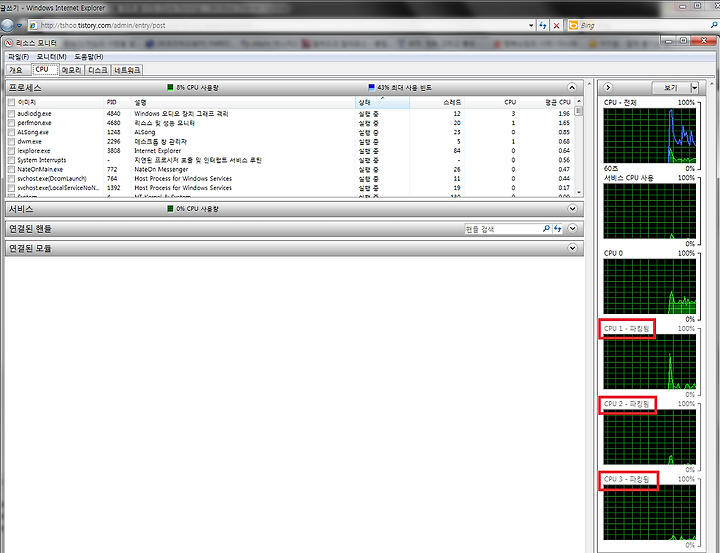Expand the 연결된 모듈 section chevron

[x=572, y=248]
